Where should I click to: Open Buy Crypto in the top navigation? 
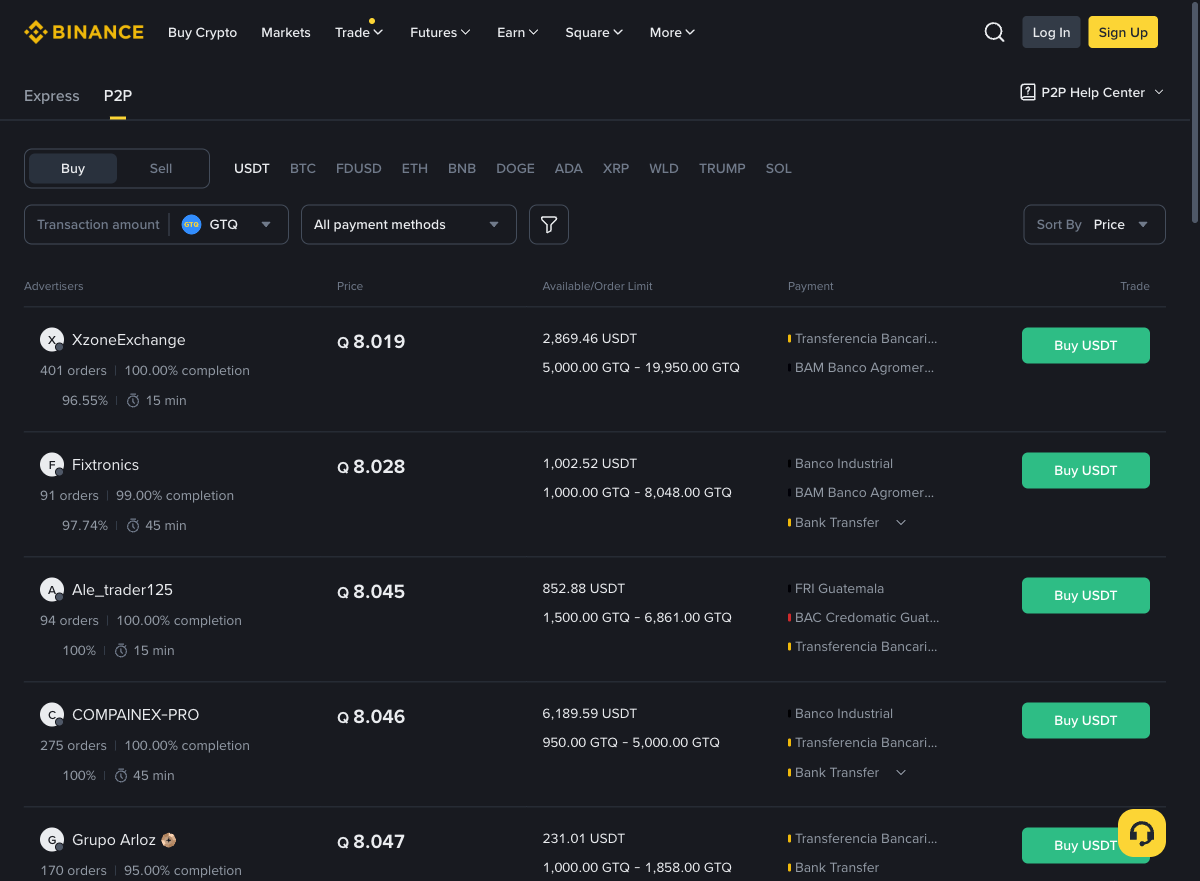(x=203, y=32)
